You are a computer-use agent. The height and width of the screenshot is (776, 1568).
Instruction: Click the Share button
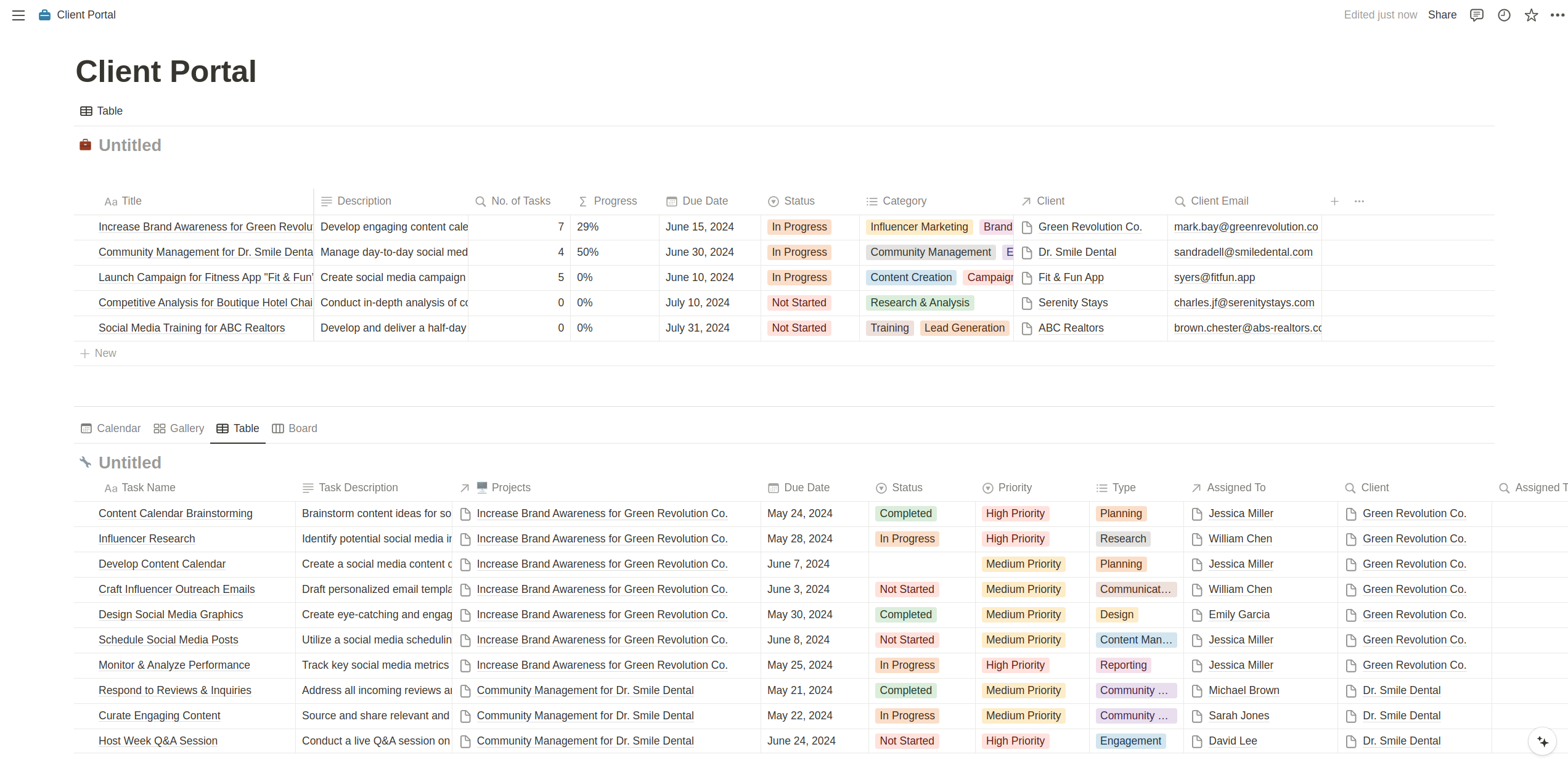click(x=1442, y=15)
